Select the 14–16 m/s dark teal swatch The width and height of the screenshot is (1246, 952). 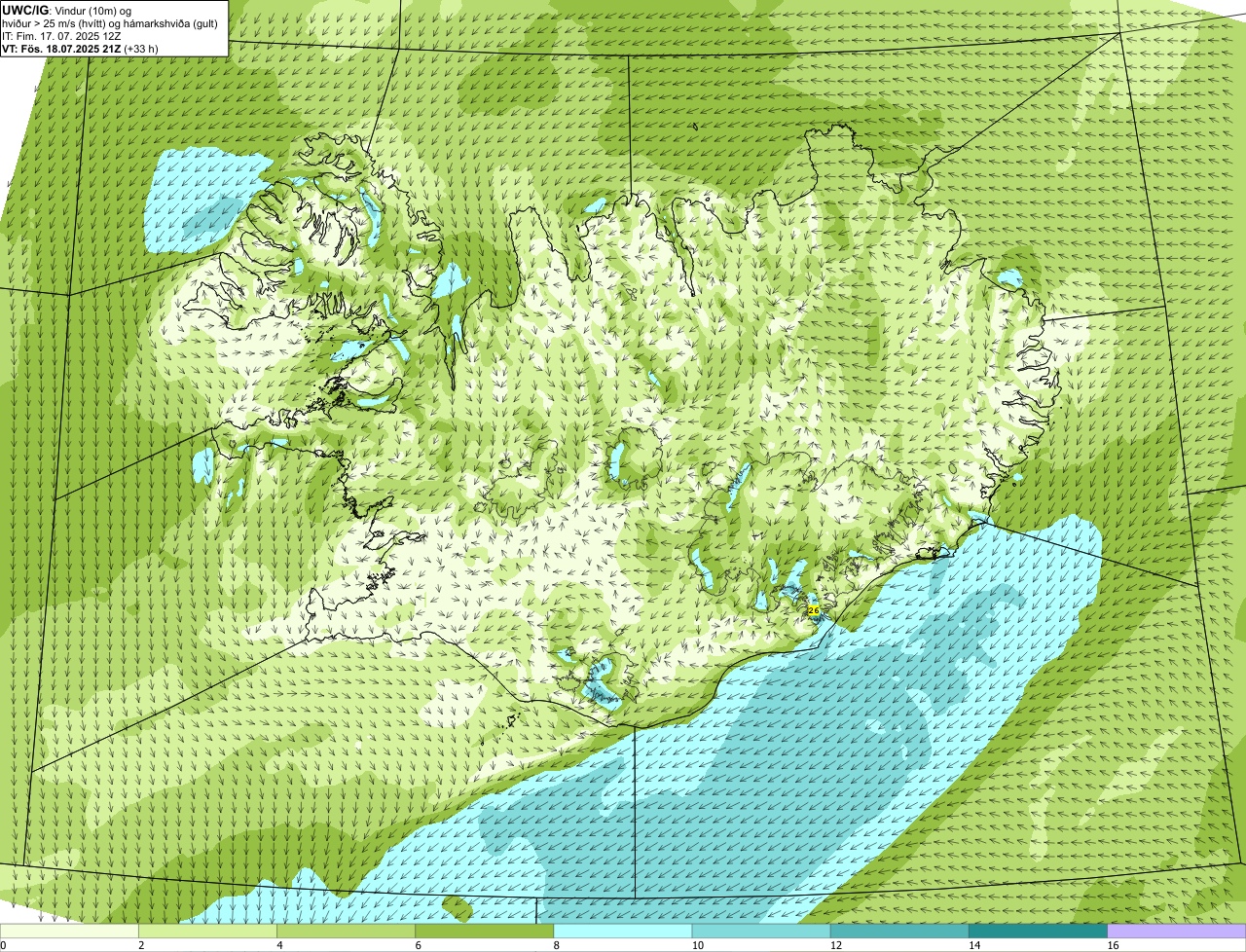[1039, 932]
